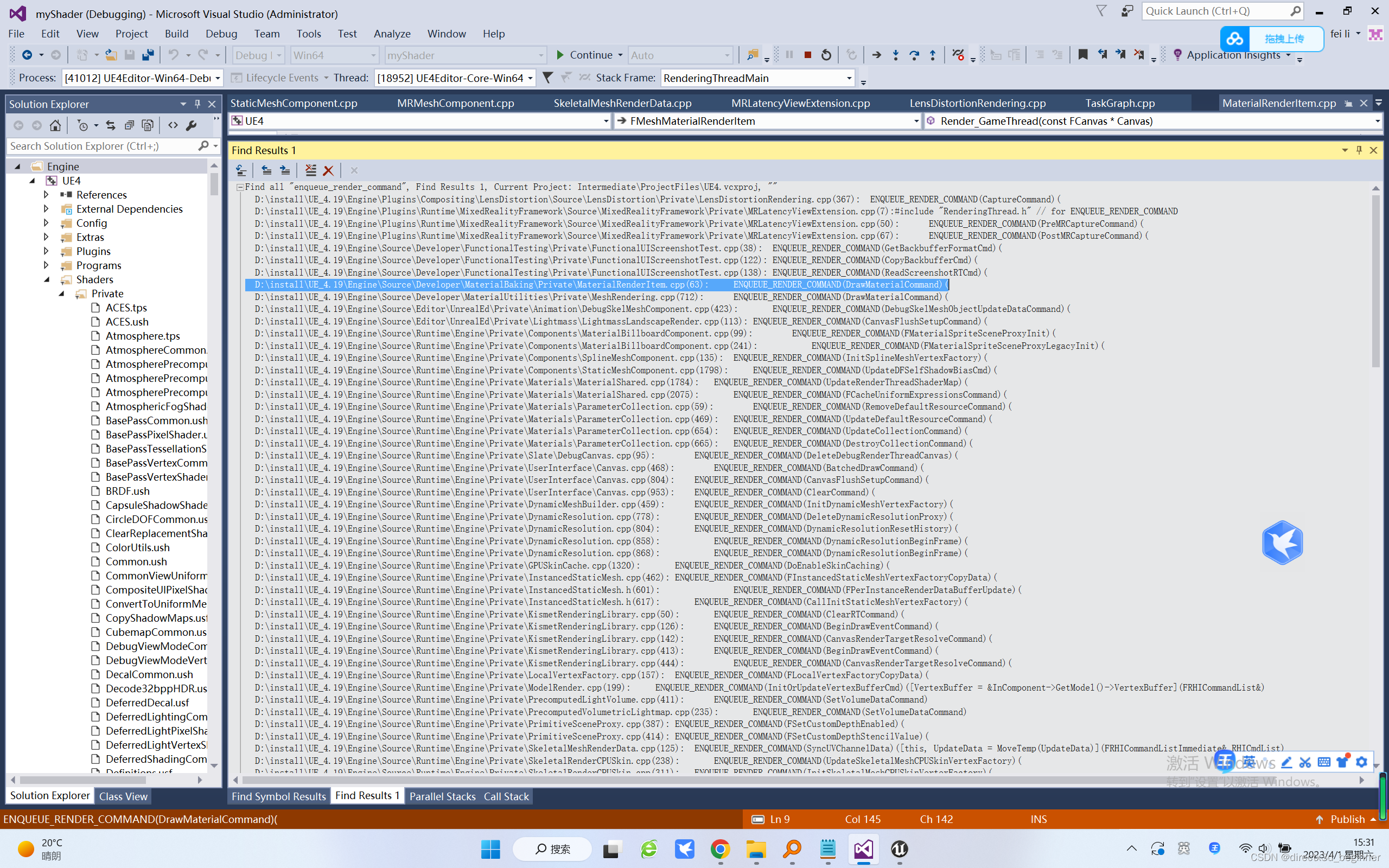
Task: Click Windows Start button on taskbar
Action: (x=490, y=848)
